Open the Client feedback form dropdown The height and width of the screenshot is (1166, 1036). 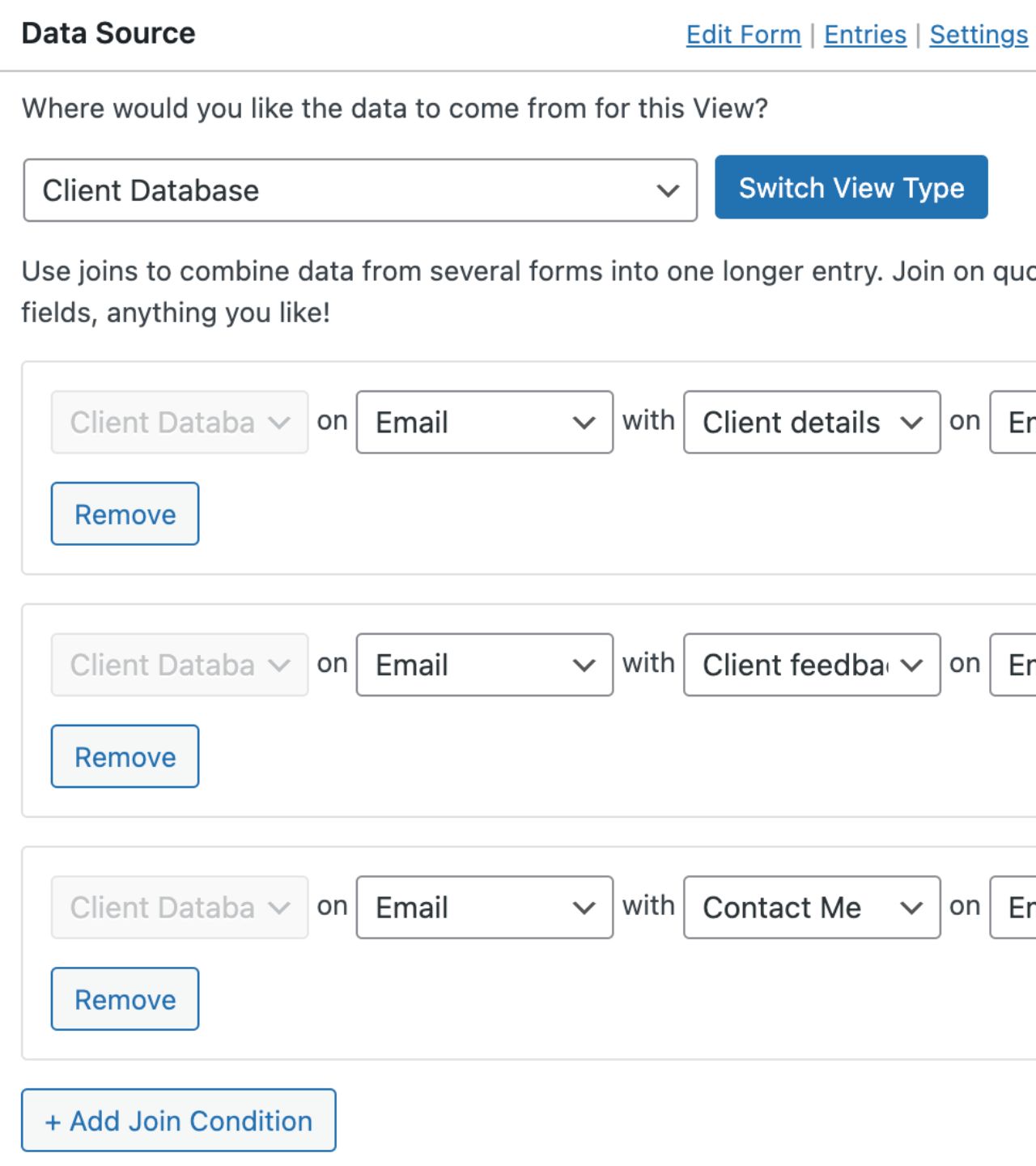point(811,665)
